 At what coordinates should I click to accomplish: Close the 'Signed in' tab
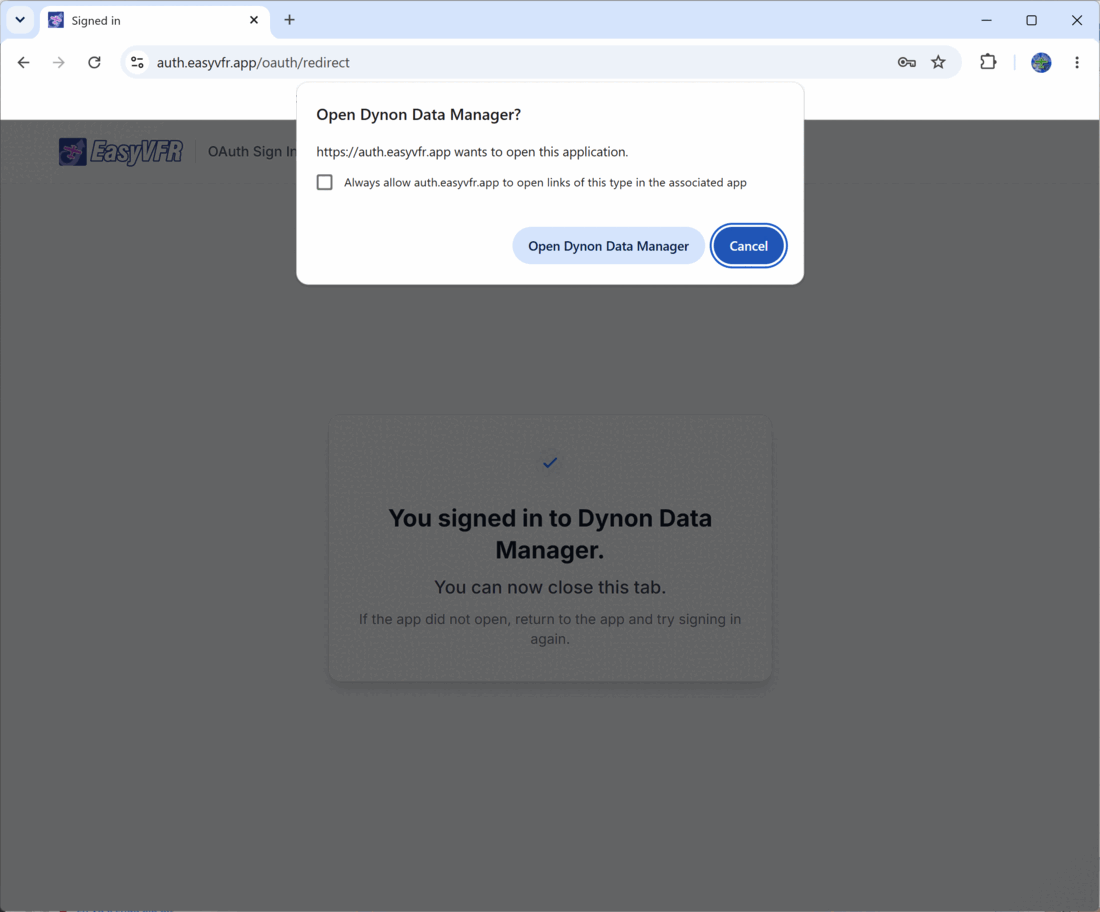pos(254,20)
